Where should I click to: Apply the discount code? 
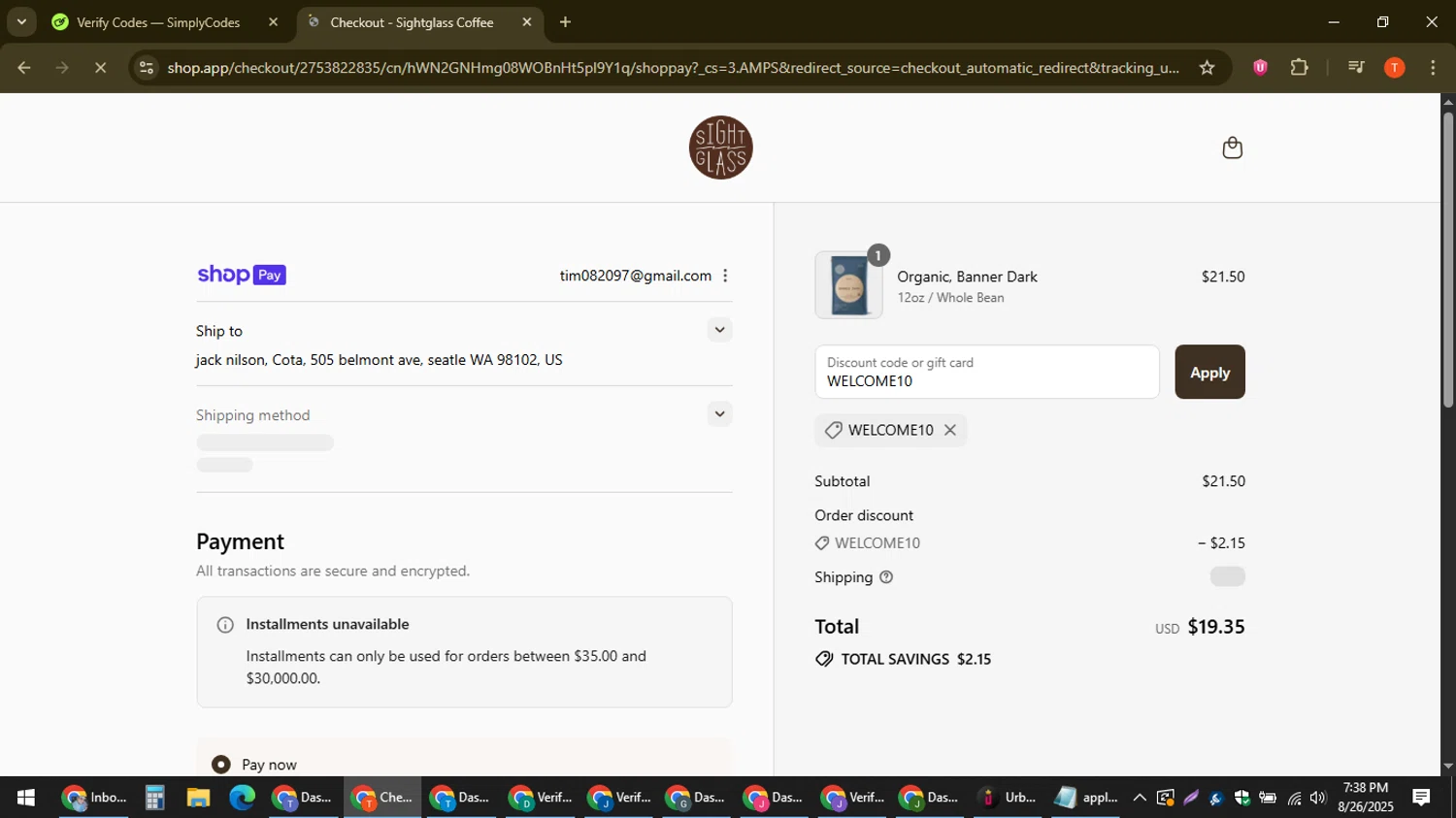click(1209, 372)
